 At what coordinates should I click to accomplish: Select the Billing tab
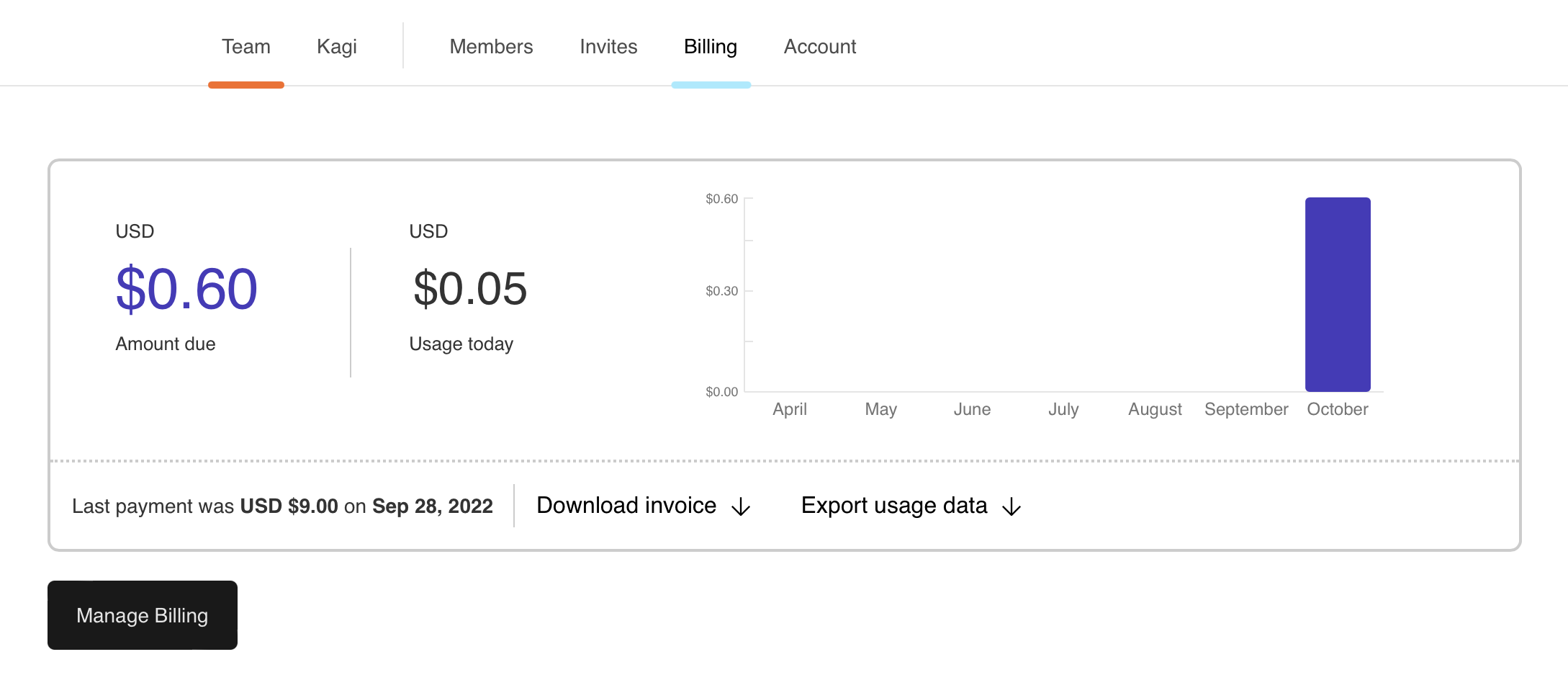pos(710,47)
